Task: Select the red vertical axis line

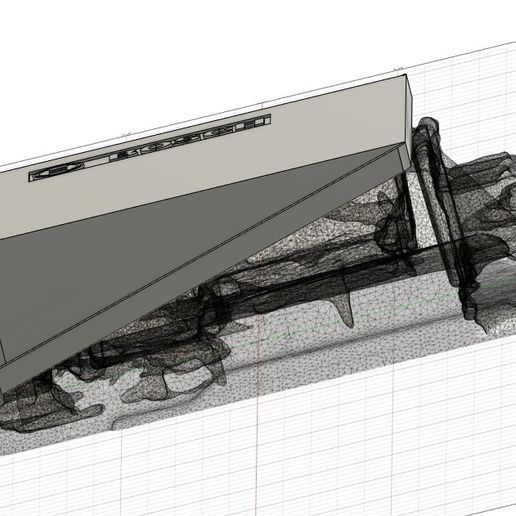Action: click(256, 417)
